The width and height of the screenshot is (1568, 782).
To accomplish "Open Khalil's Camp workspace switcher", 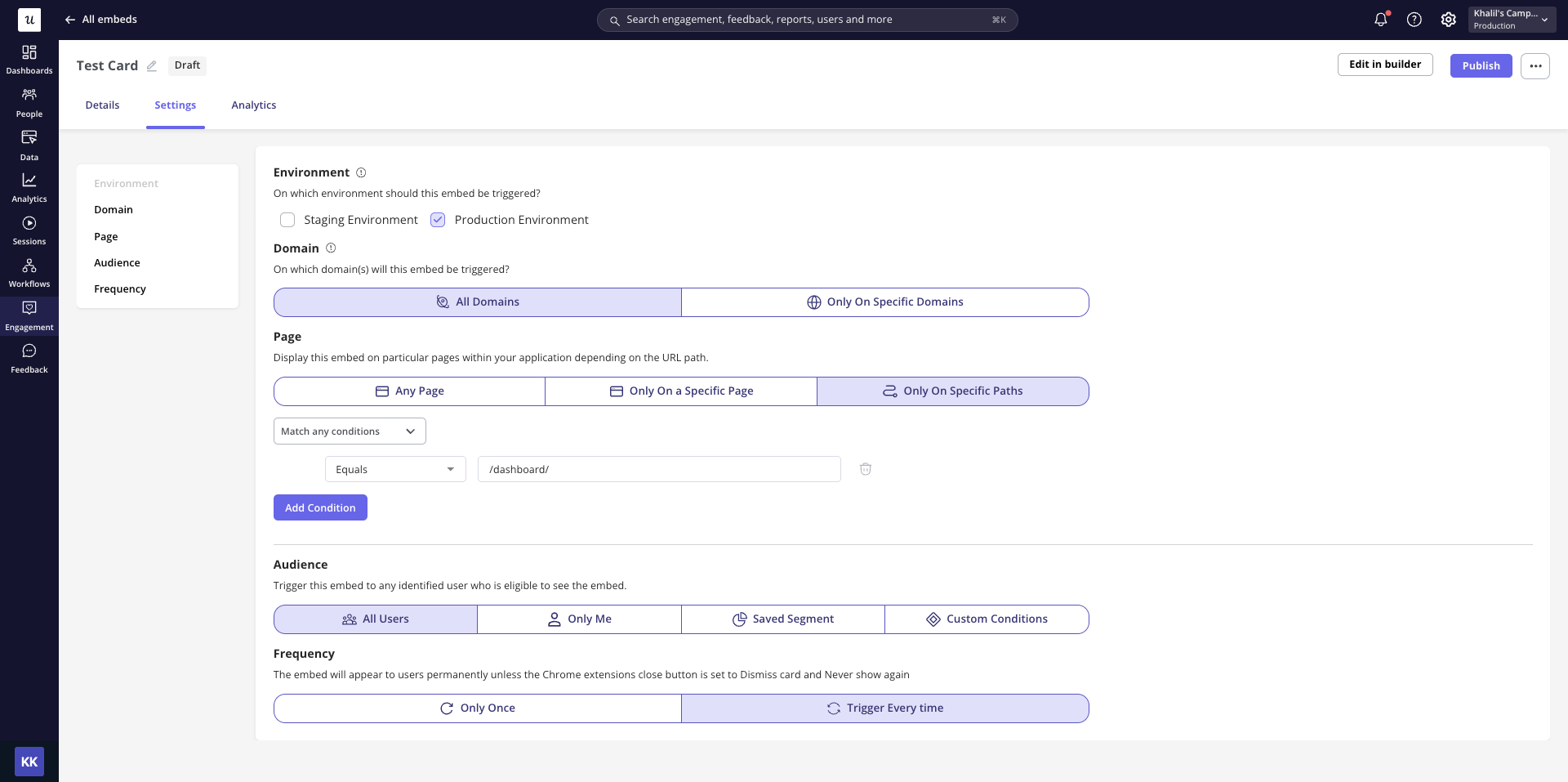I will tap(1512, 20).
